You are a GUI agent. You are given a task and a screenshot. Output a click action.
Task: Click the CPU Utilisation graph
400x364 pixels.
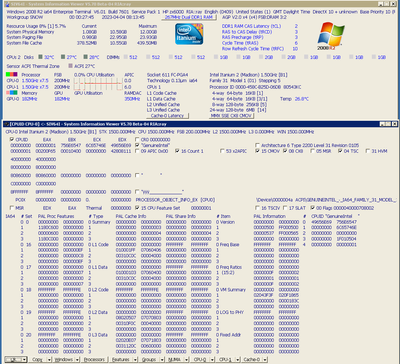(x=98, y=84)
